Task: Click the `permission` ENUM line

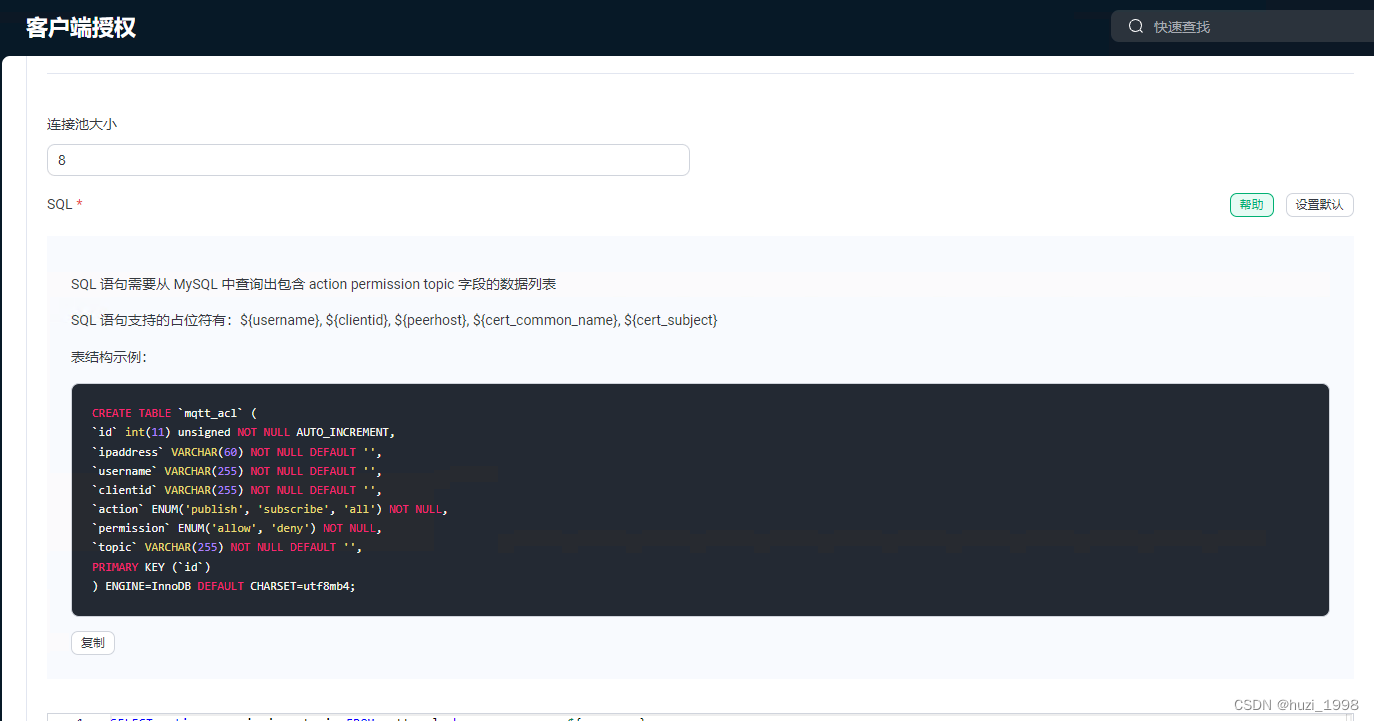Action: point(237,528)
